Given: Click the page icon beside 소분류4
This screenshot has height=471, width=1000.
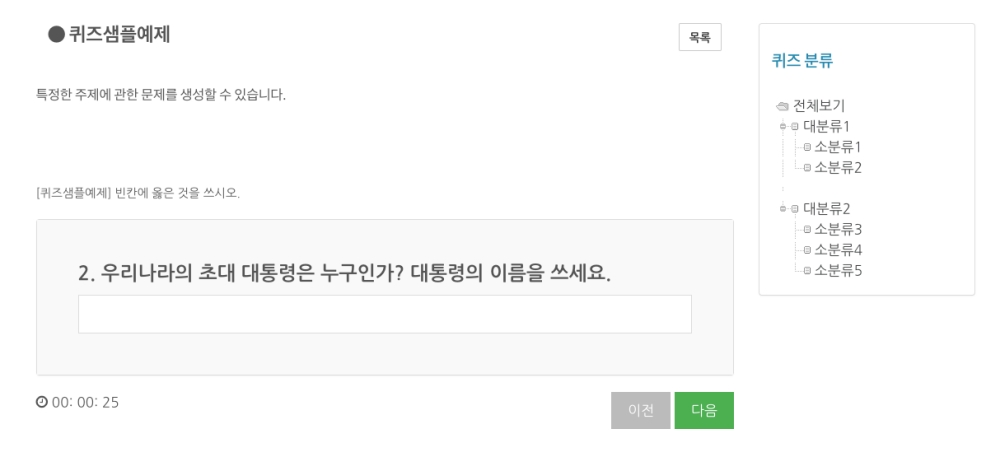Looking at the screenshot, I should [x=807, y=250].
